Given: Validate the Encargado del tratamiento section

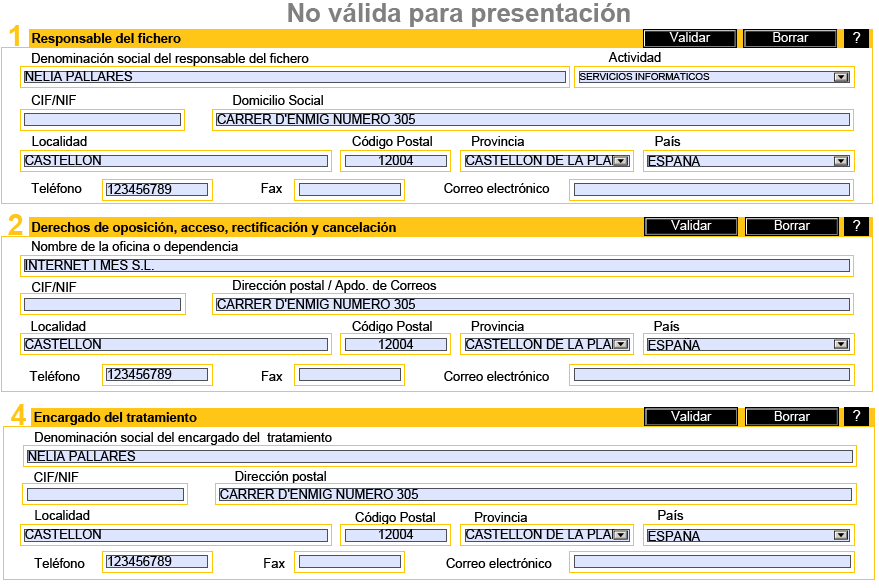Looking at the screenshot, I should pyautogui.click(x=691, y=416).
